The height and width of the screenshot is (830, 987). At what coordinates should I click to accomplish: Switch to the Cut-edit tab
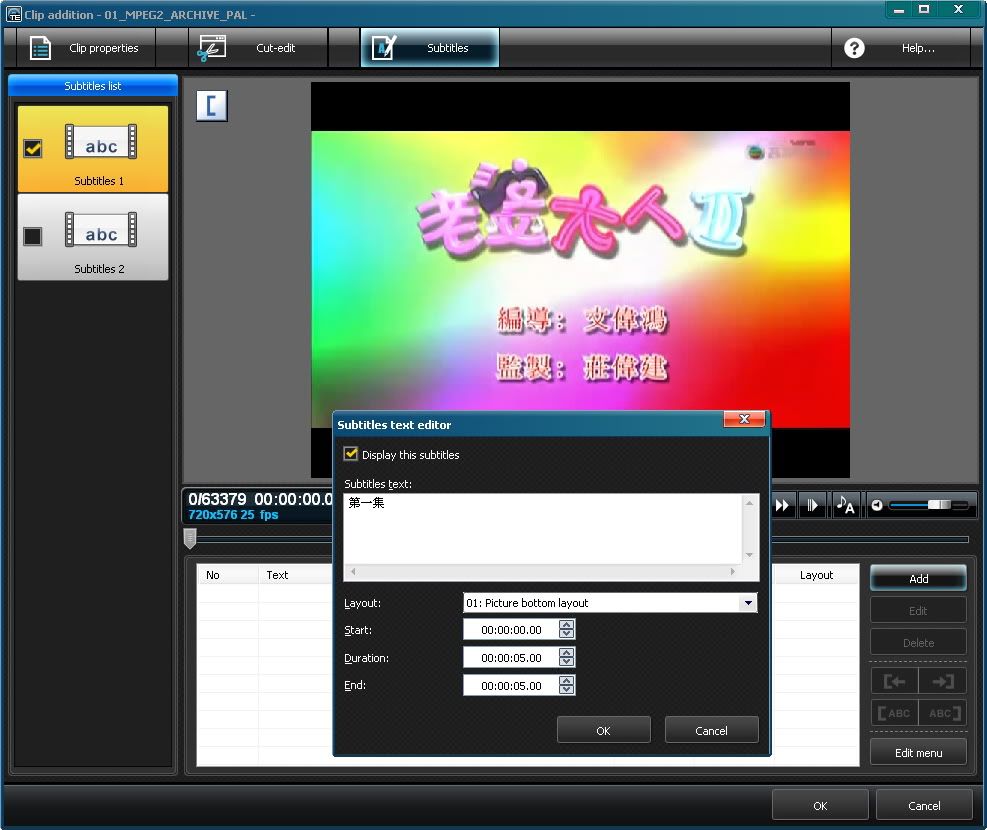(258, 48)
